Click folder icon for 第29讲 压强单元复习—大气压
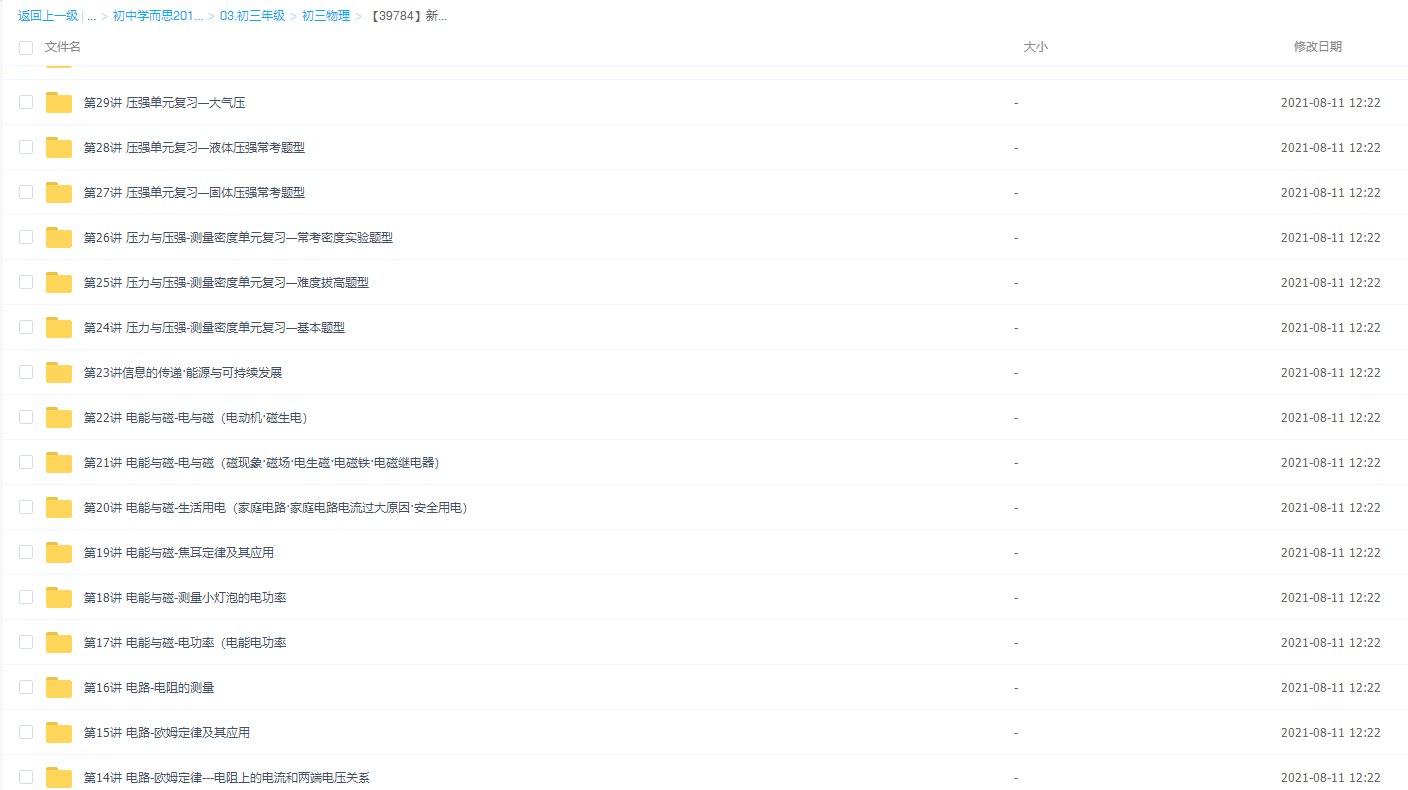 59,103
